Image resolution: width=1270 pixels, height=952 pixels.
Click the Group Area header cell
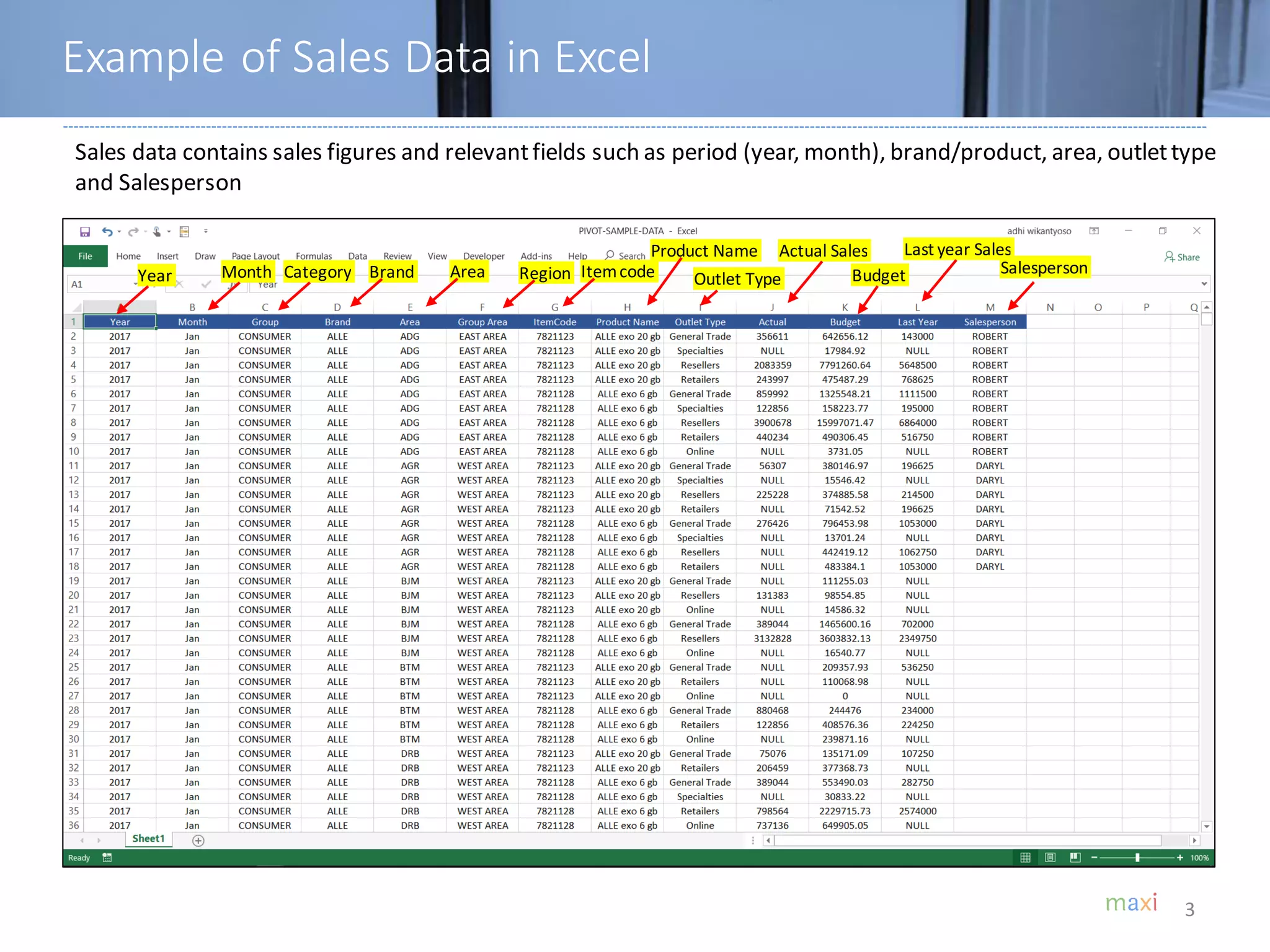coord(482,322)
